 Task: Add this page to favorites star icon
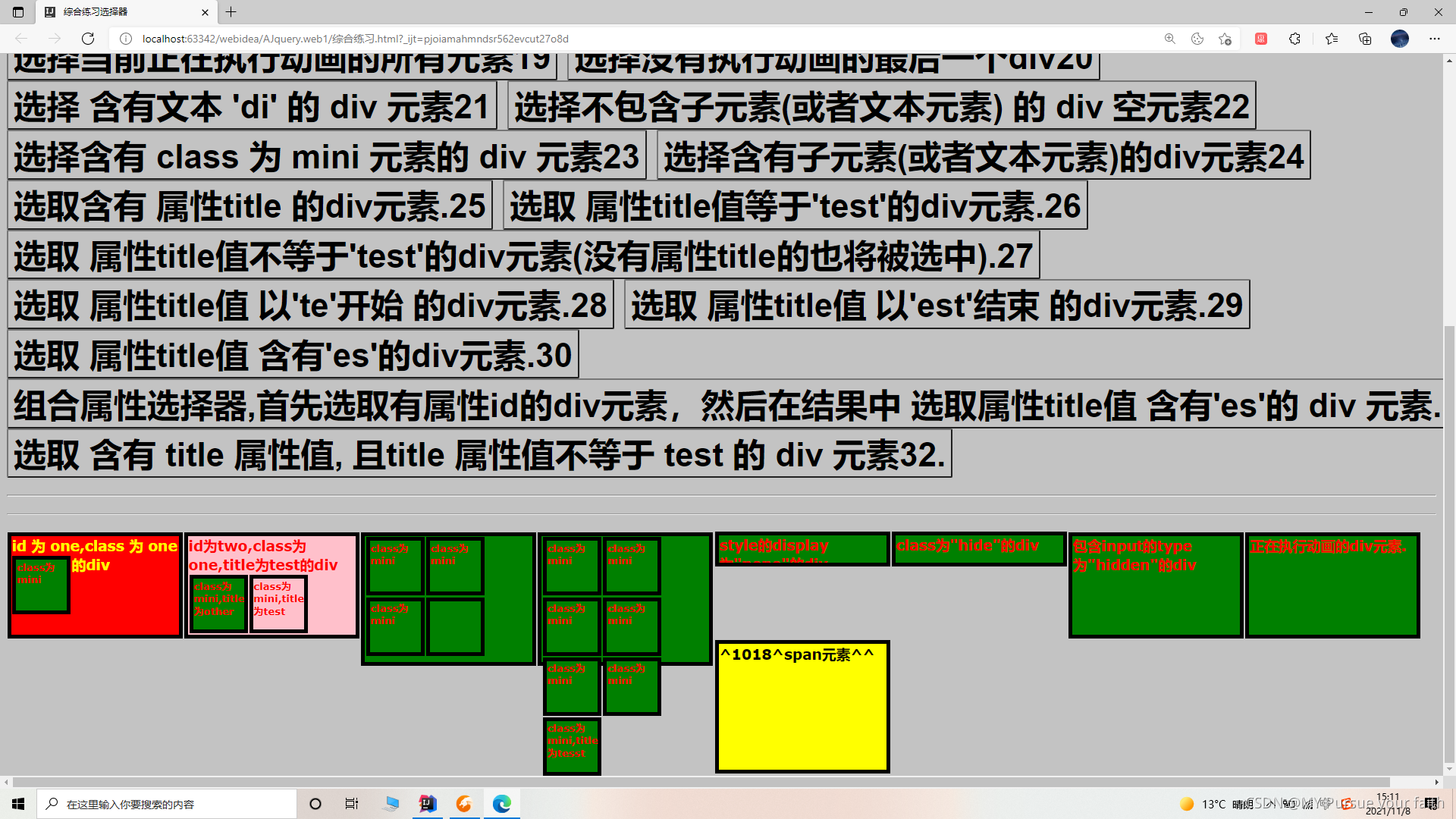pyautogui.click(x=1225, y=39)
